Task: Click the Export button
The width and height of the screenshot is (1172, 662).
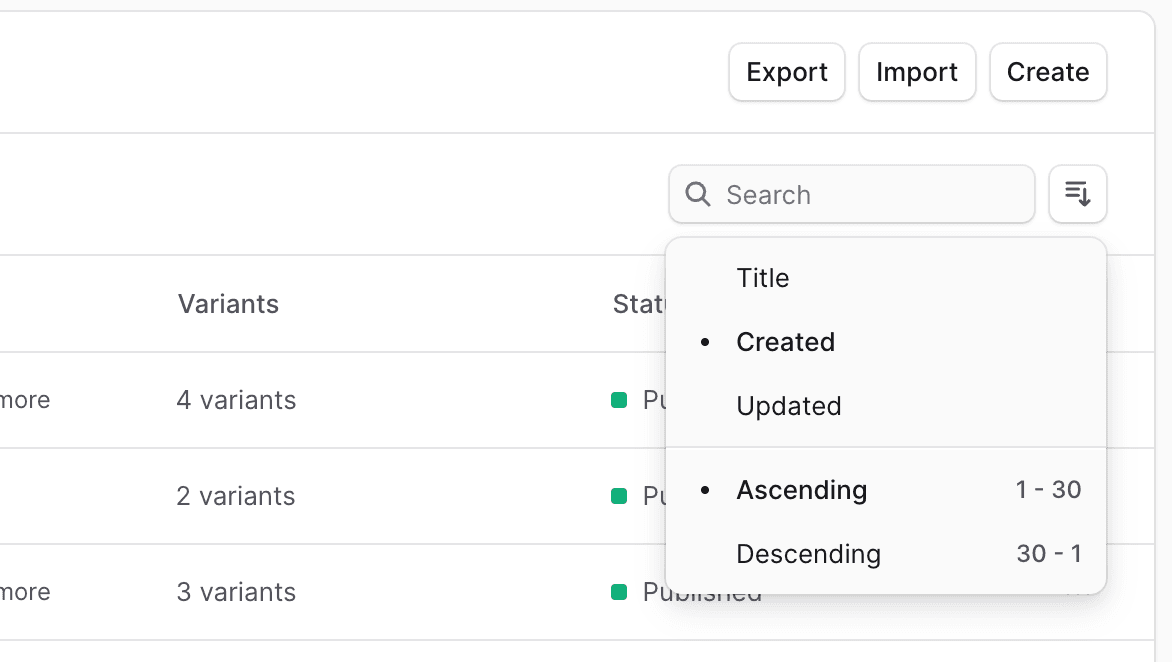Action: click(x=787, y=72)
